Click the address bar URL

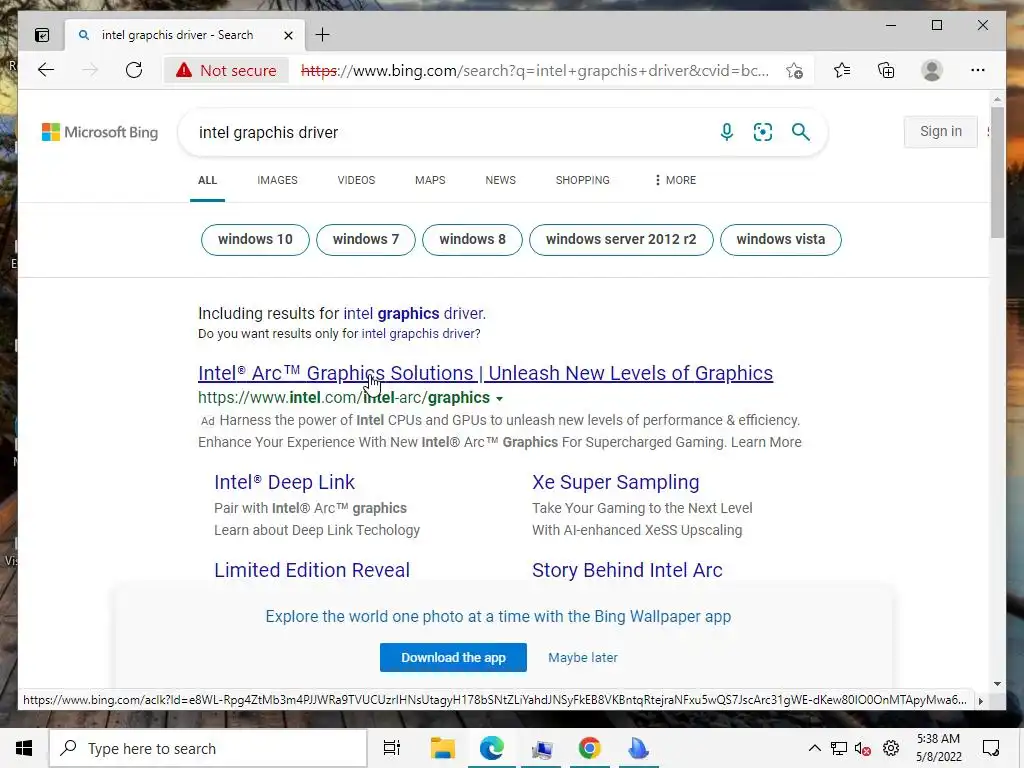click(x=534, y=71)
